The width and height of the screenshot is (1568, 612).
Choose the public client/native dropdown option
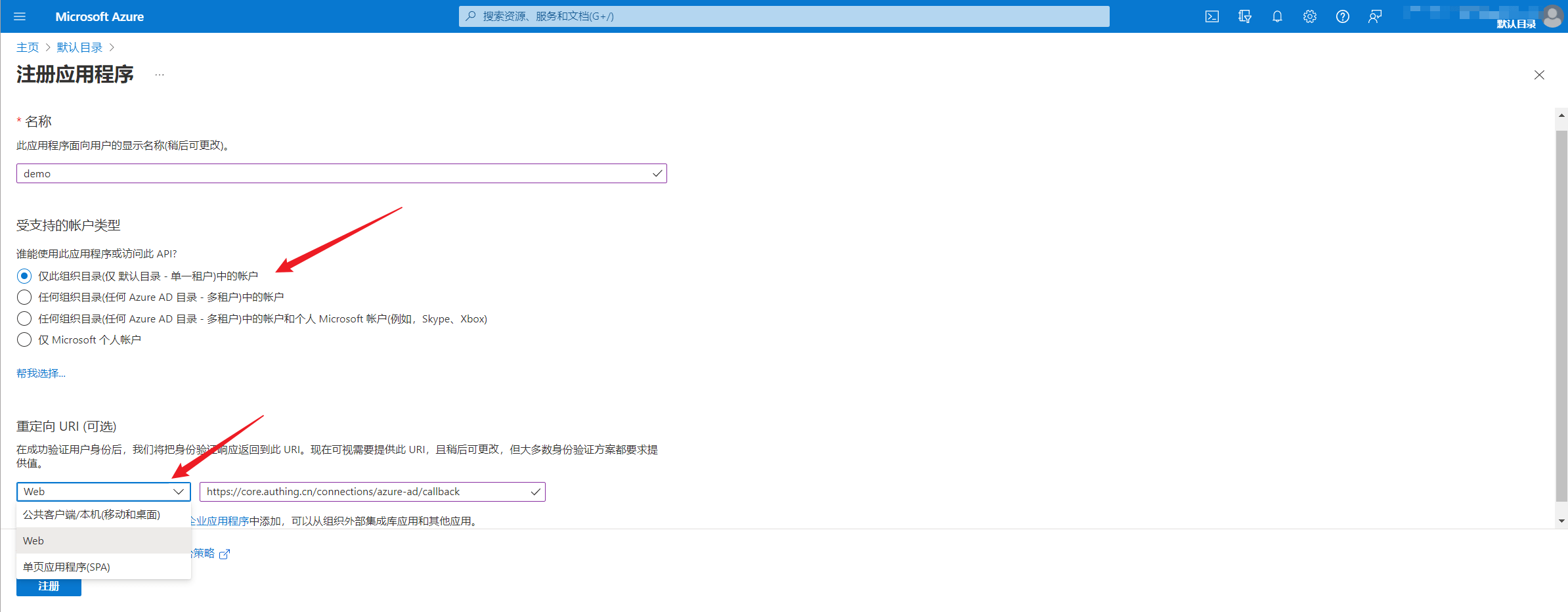point(92,515)
